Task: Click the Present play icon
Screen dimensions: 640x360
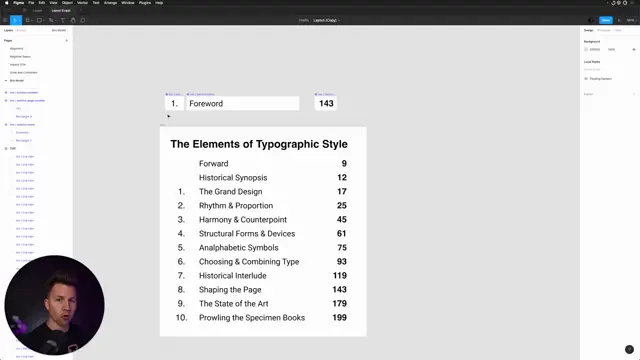Action: (619, 20)
